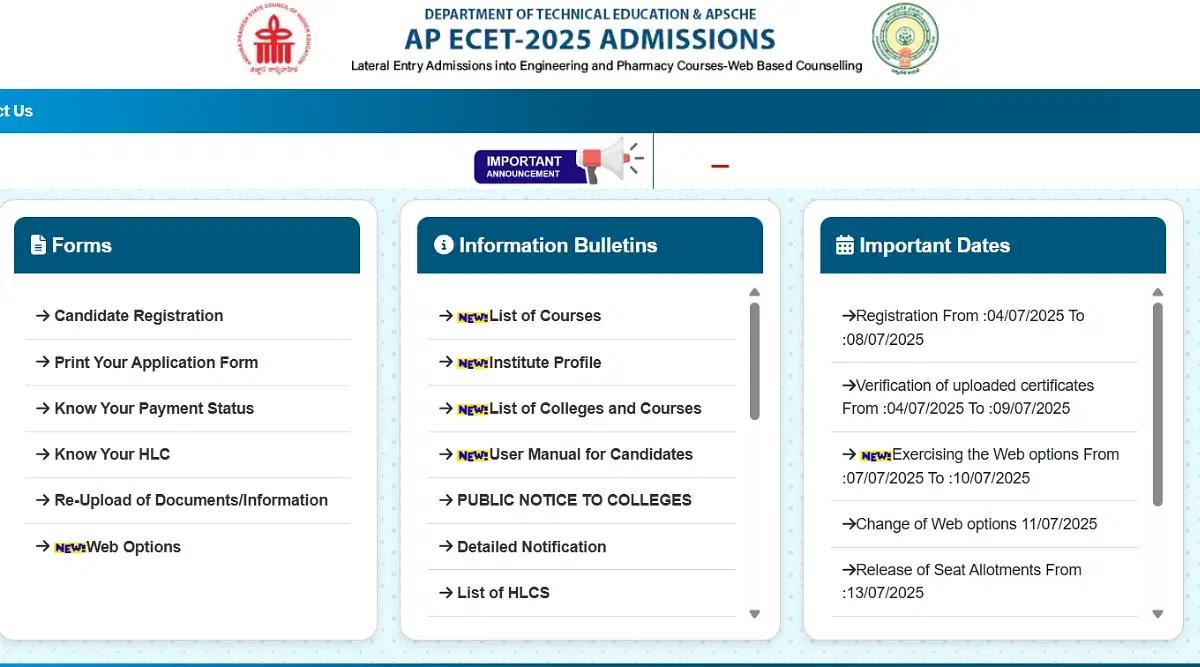Click the Forms panel header
The width and height of the screenshot is (1200, 667).
(187, 245)
